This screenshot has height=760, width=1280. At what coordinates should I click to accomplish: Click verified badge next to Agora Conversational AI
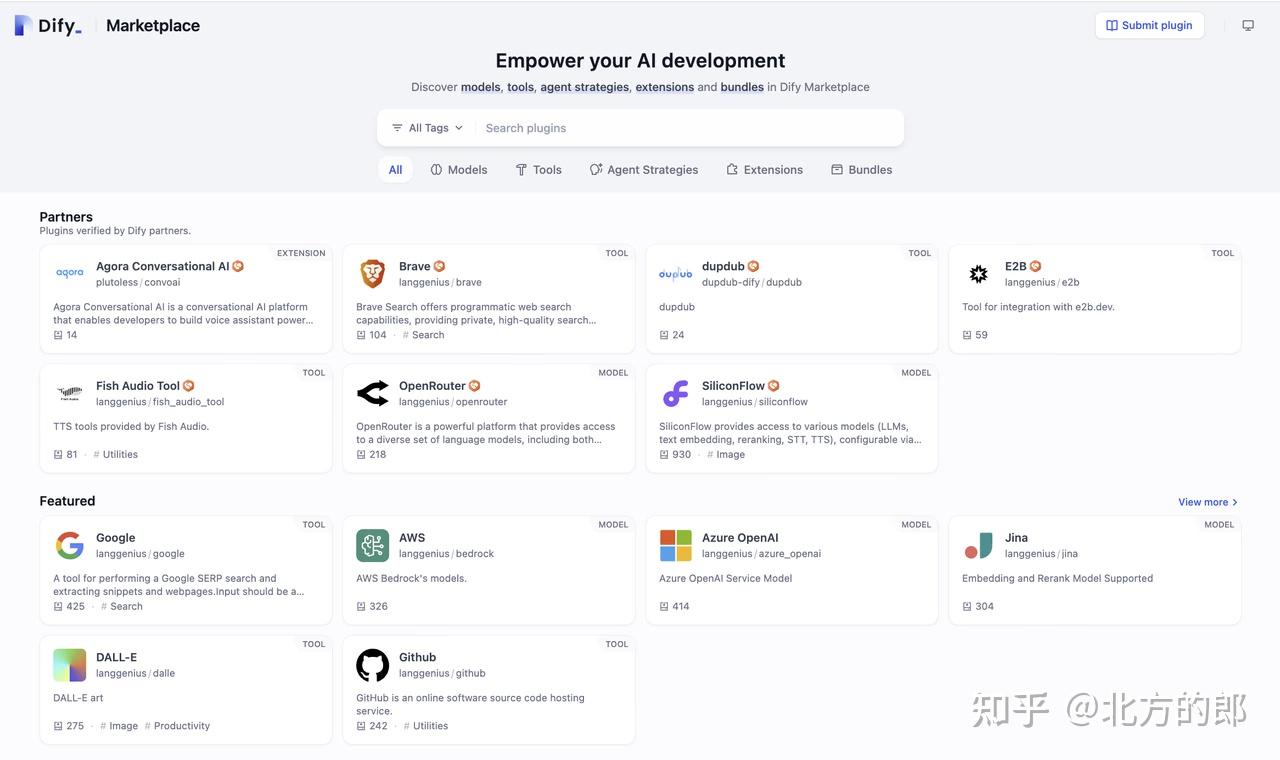click(238, 266)
